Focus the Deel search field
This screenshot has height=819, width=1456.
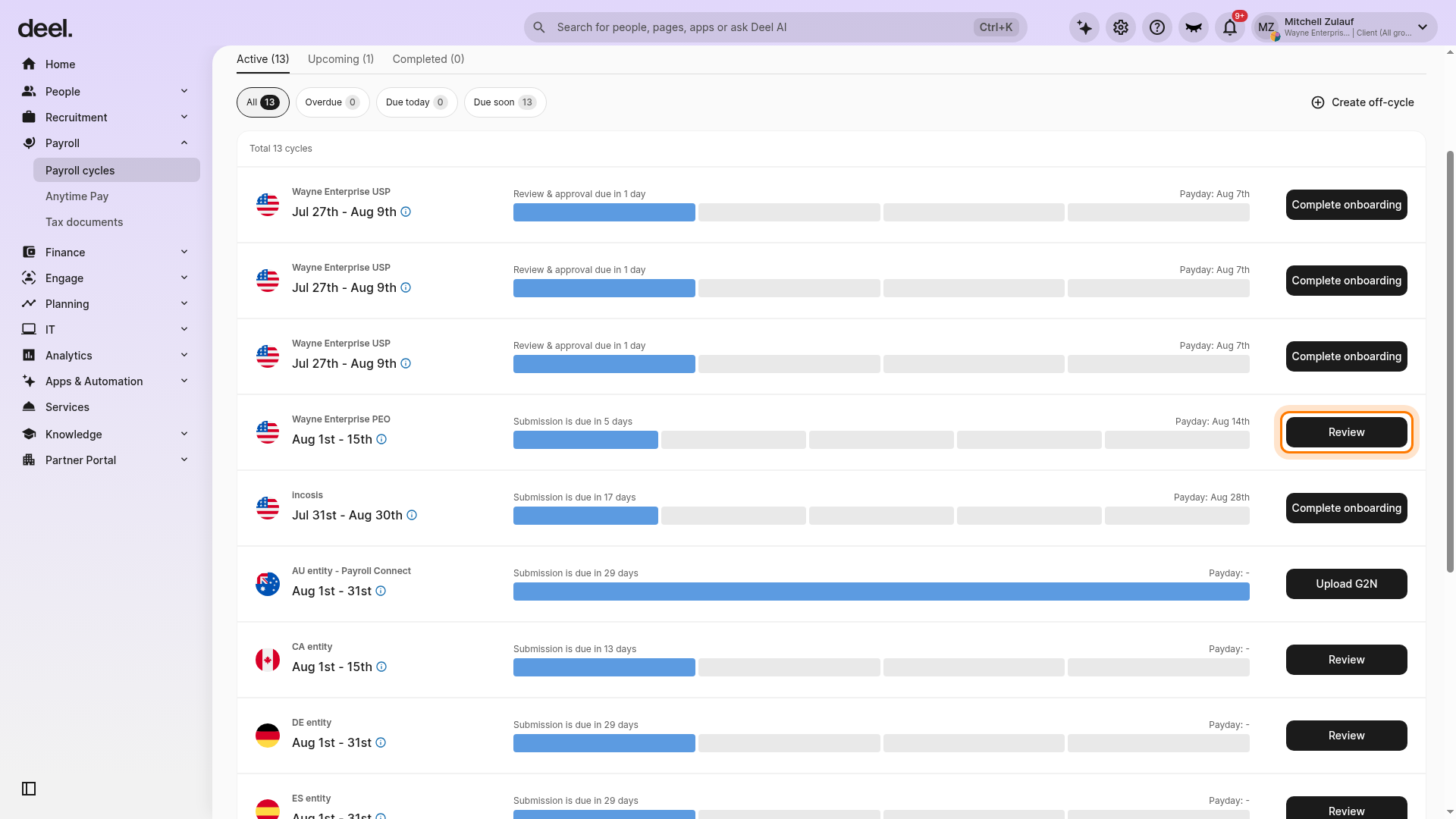pyautogui.click(x=776, y=28)
